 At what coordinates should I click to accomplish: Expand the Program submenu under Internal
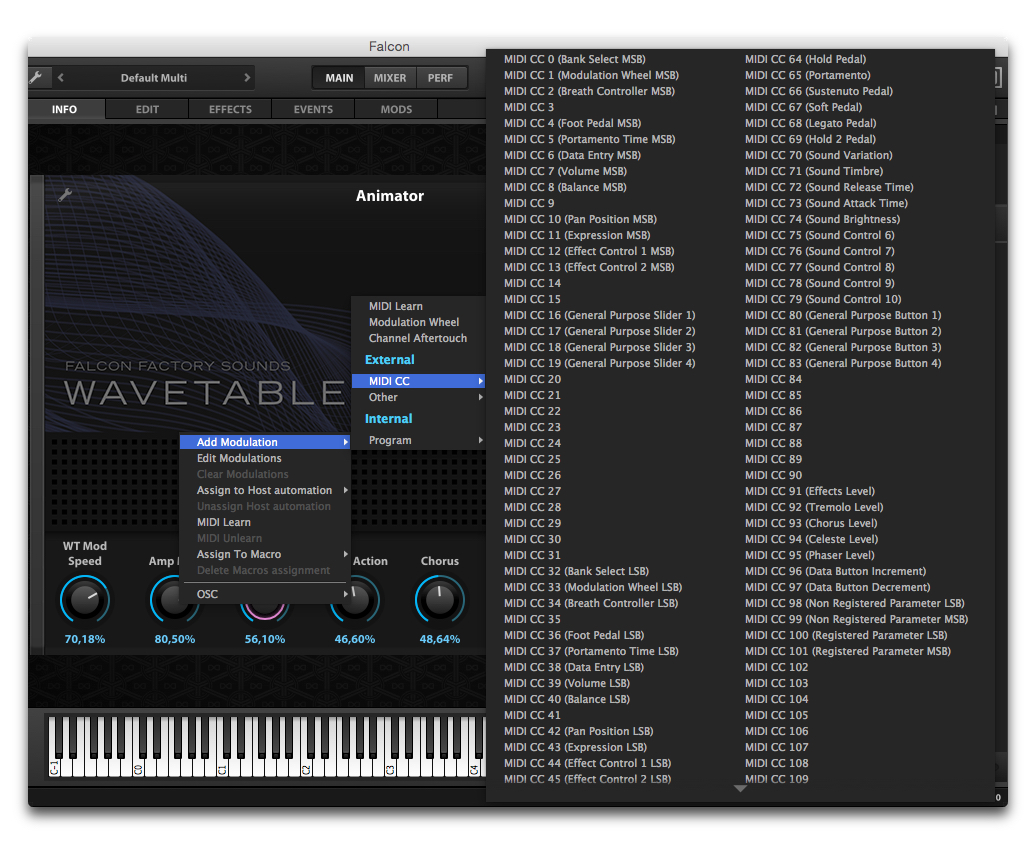point(418,440)
